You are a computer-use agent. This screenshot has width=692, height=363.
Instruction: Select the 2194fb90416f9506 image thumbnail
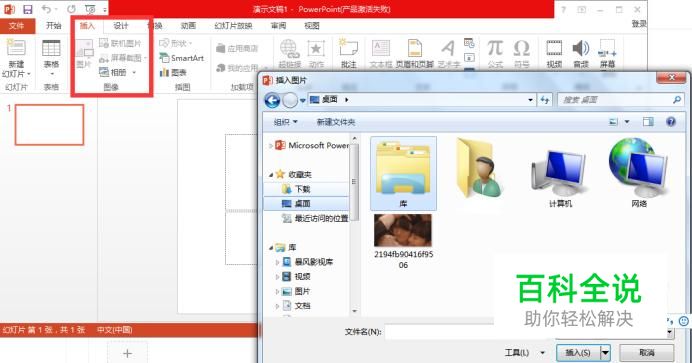tap(403, 230)
